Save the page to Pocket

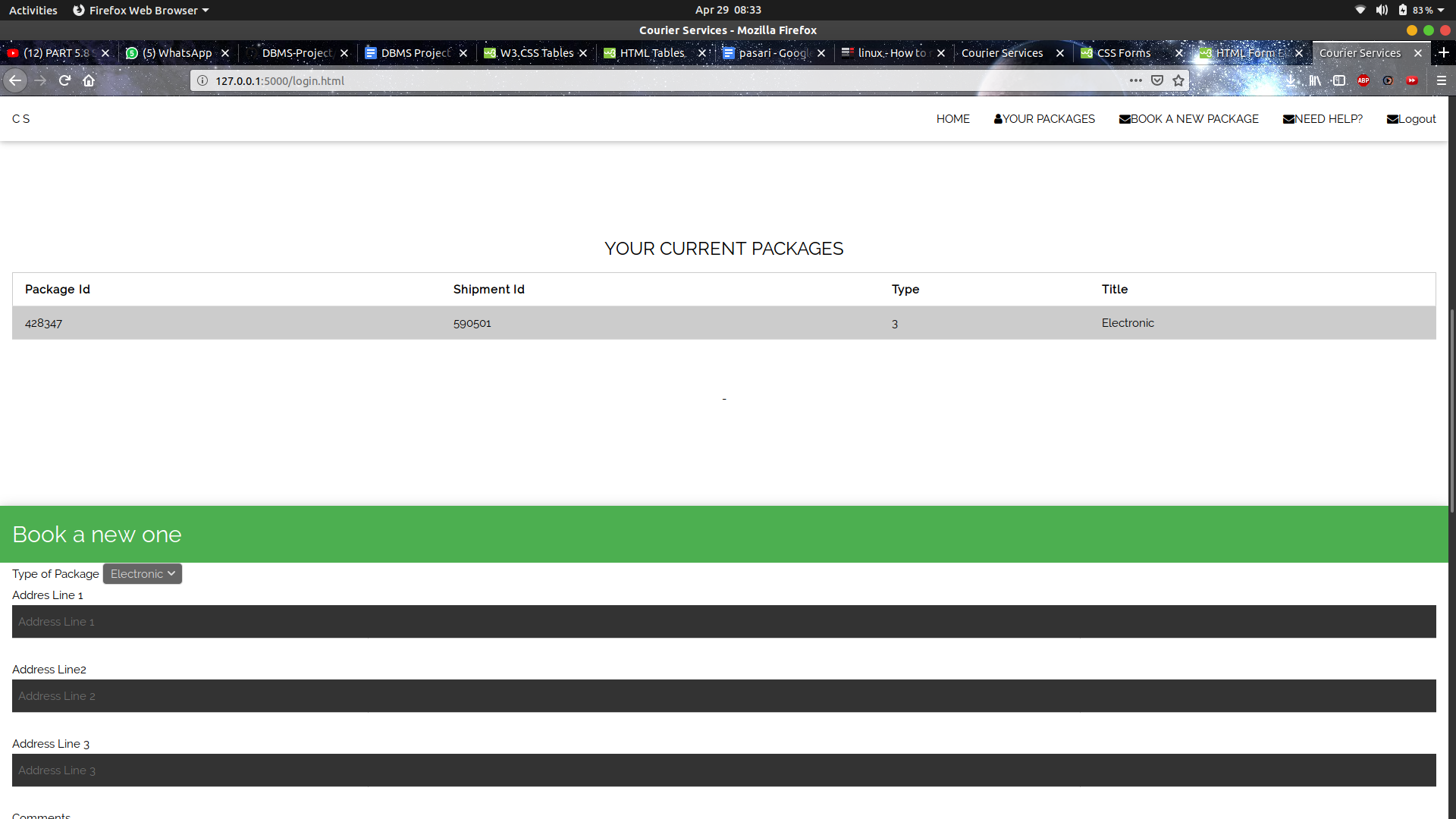(1157, 80)
